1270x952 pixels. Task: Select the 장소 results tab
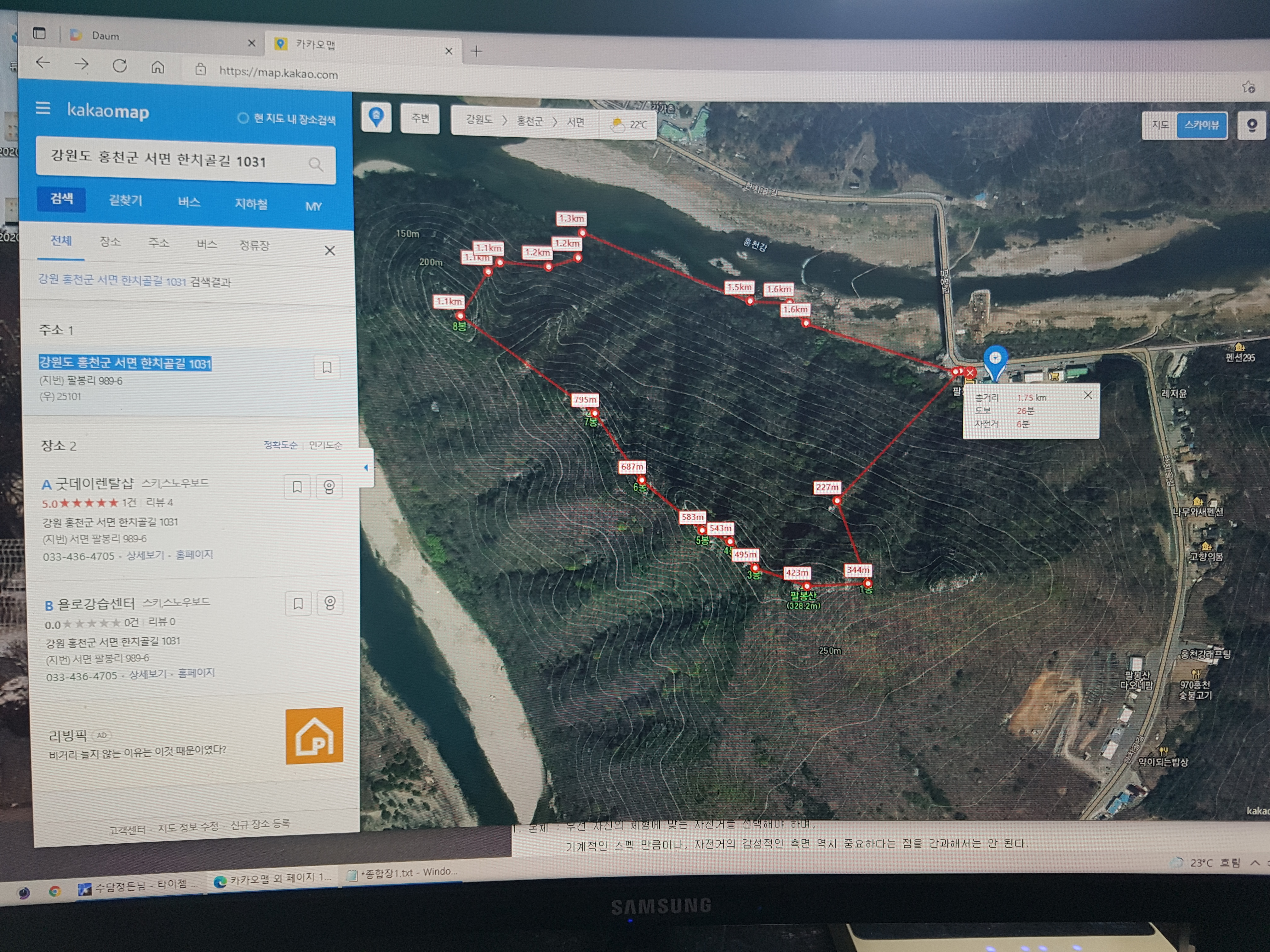[110, 241]
